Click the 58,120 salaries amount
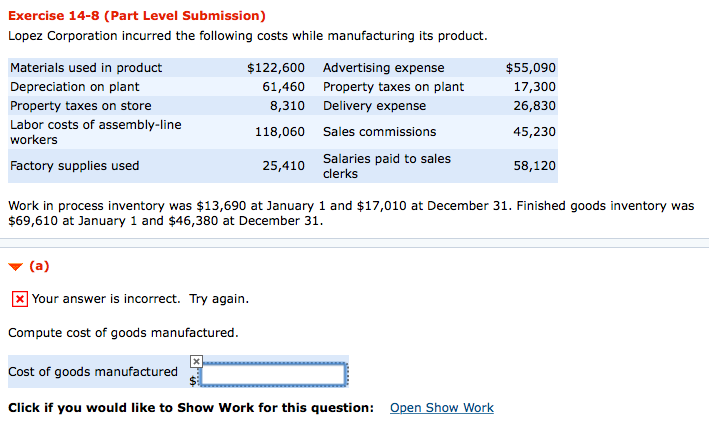Screen dimensions: 709x432 (535, 166)
